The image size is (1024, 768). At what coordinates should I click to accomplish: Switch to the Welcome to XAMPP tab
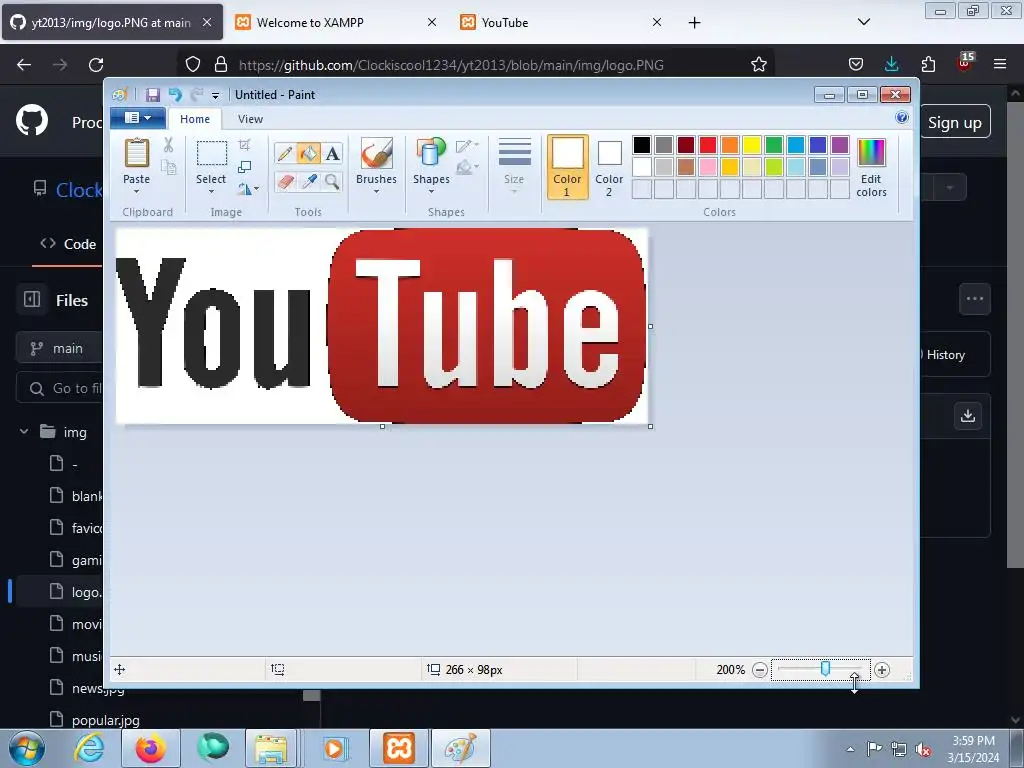click(x=335, y=22)
